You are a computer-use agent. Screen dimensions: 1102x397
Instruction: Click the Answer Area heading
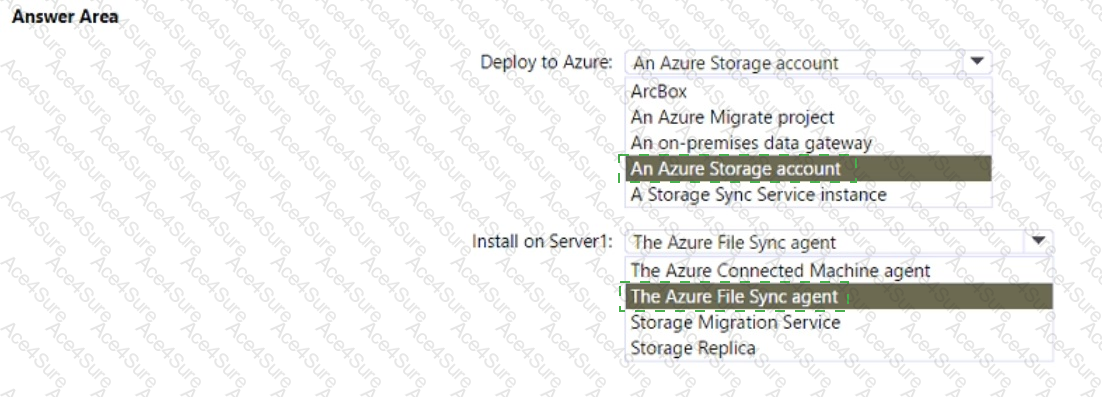tap(65, 18)
